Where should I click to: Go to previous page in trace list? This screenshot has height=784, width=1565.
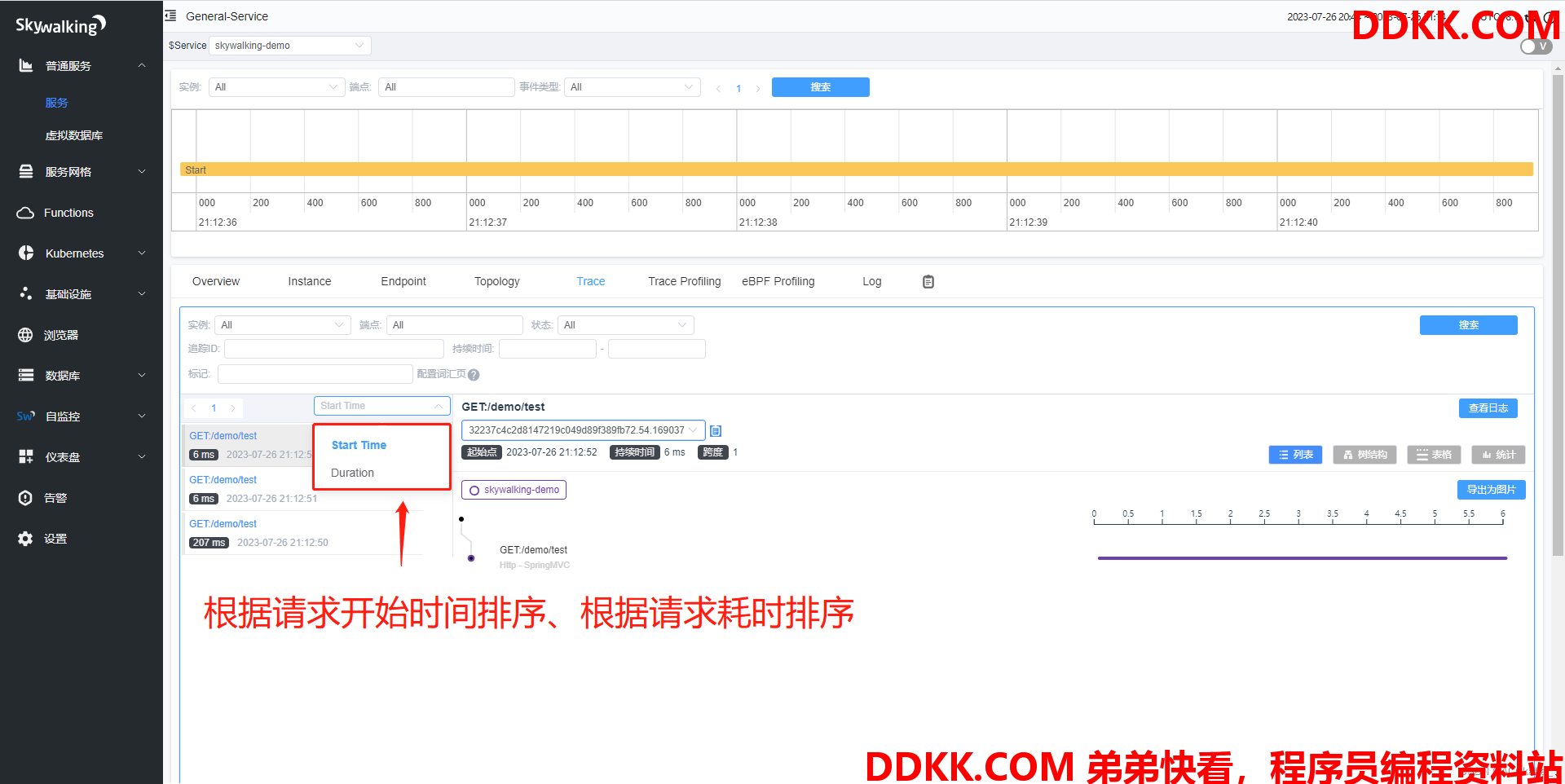point(194,408)
